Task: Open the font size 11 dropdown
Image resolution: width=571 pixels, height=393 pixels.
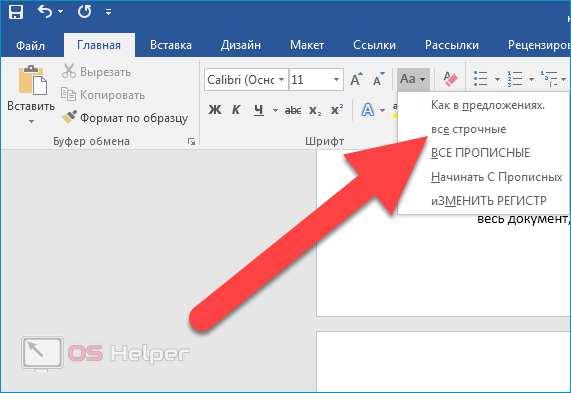Action: (336, 79)
